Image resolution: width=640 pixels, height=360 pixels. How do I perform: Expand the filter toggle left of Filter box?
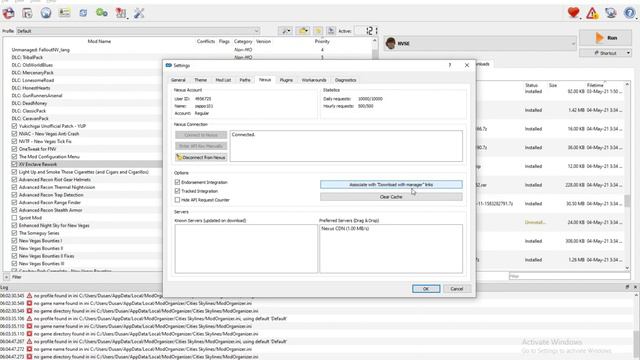pyautogui.click(x=6, y=277)
